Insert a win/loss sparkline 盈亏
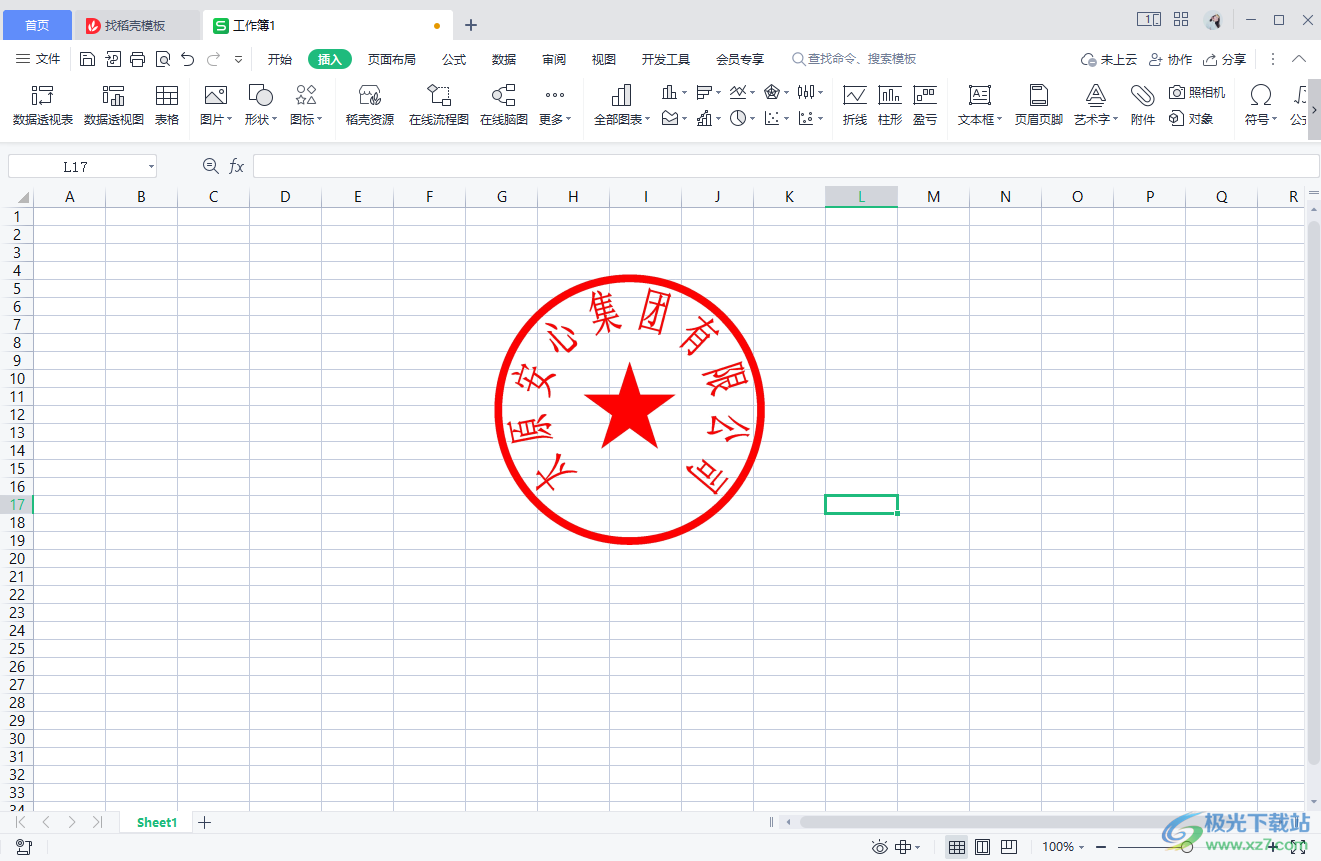Screen dimensions: 1321x861 925,106
